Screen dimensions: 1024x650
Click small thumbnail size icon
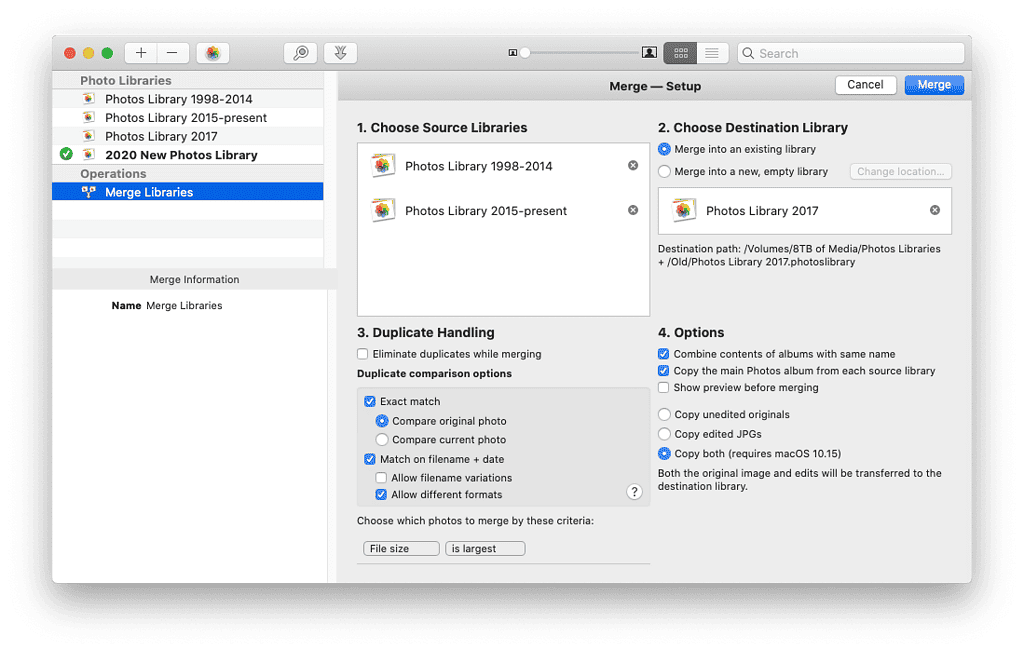coord(513,53)
